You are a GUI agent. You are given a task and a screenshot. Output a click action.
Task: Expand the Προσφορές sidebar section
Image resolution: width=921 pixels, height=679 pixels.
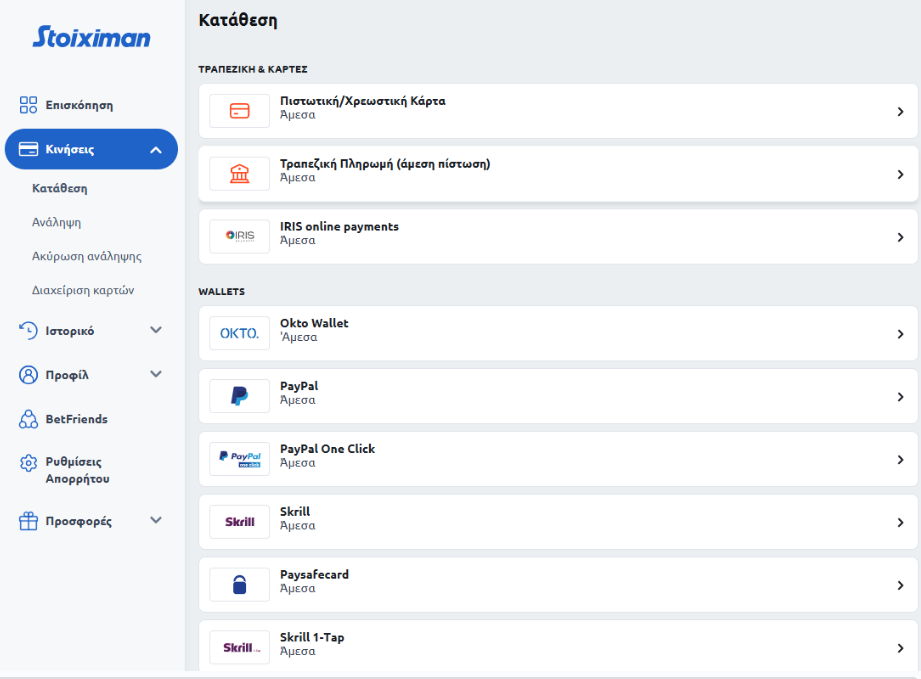tap(156, 520)
